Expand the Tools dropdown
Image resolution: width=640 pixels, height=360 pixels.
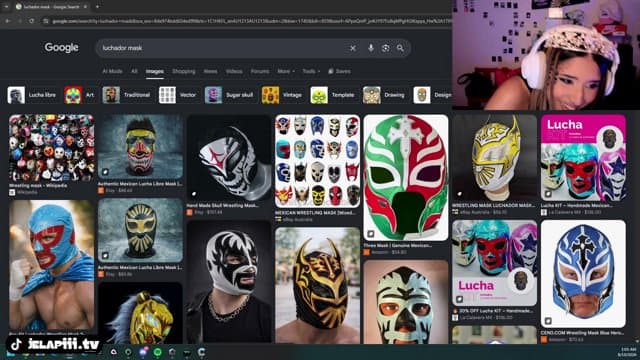point(311,71)
